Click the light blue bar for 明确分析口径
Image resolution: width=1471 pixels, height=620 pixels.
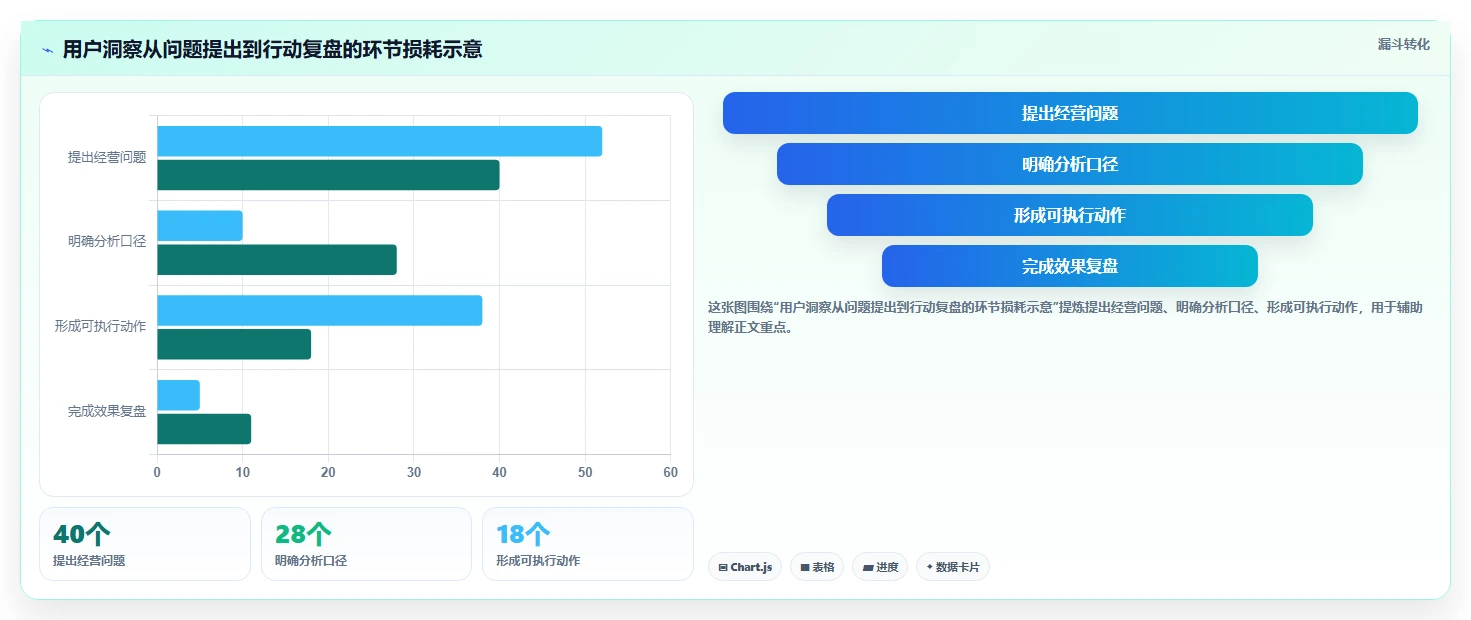click(x=200, y=226)
